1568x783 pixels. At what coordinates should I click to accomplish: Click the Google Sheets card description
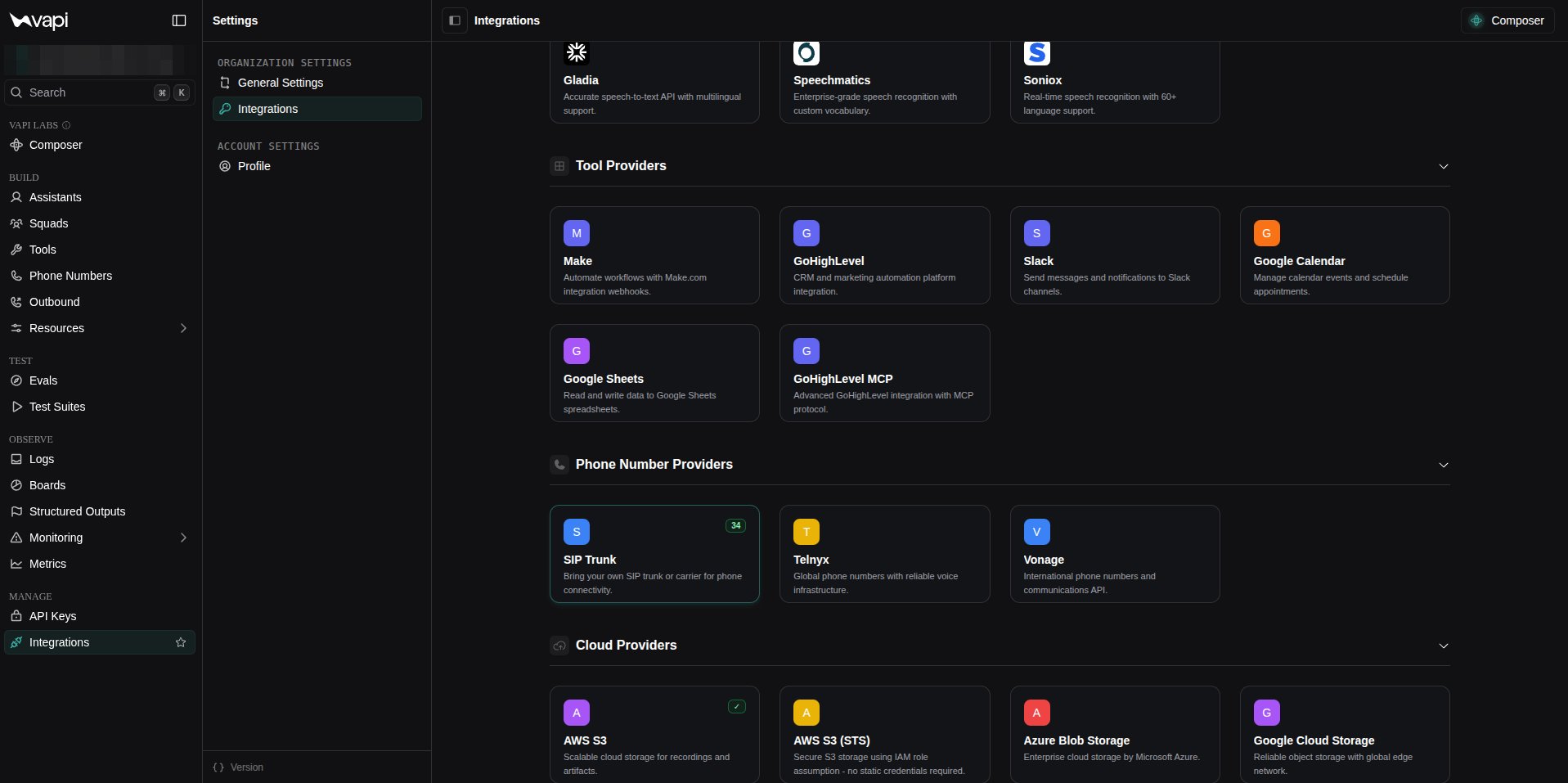click(x=640, y=402)
